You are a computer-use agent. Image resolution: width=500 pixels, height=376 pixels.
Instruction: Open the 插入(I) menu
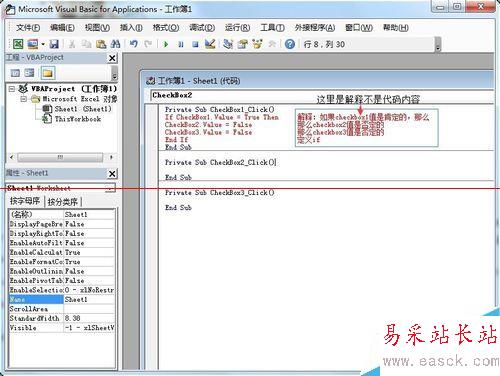131,27
